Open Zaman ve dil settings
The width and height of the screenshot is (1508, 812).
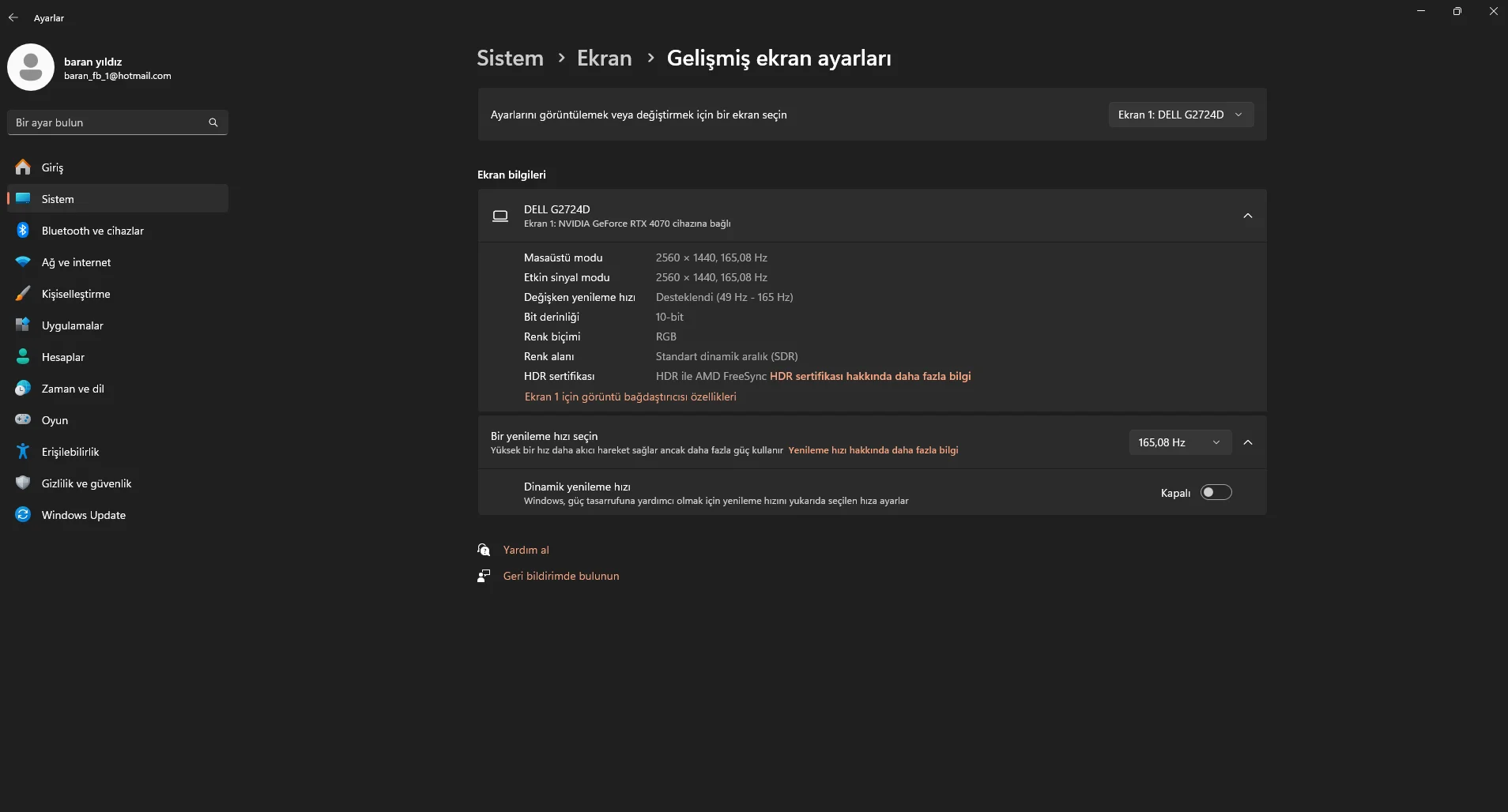click(118, 388)
